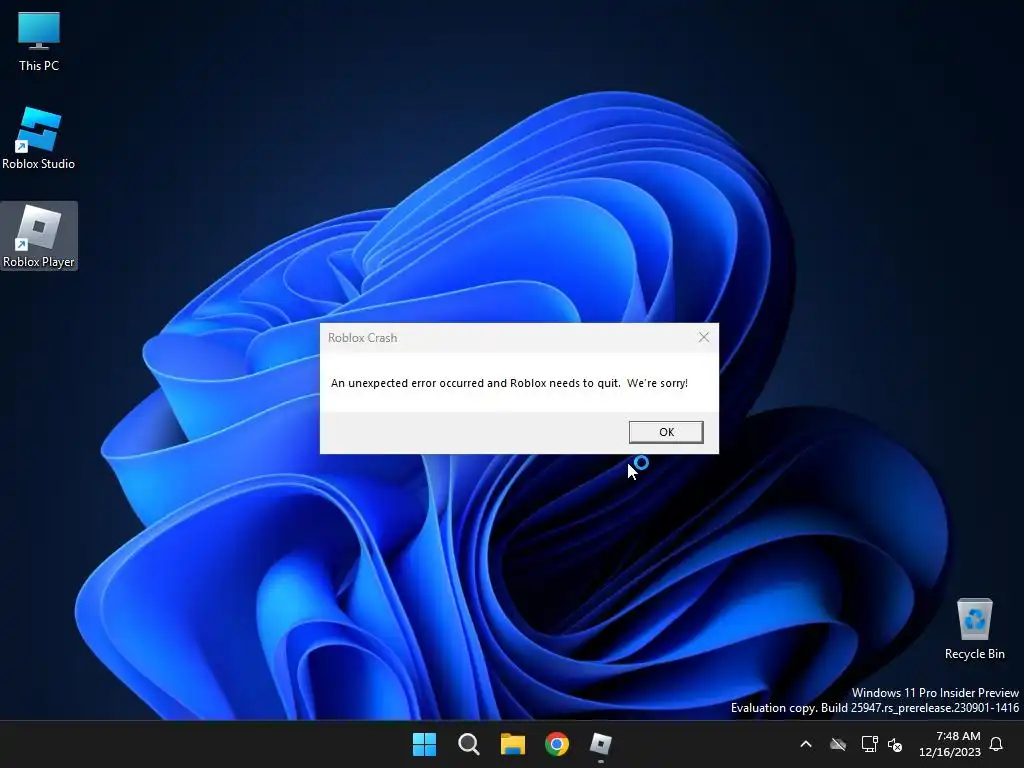Switch to Roblox in the taskbar
The height and width of the screenshot is (768, 1024).
pos(601,744)
